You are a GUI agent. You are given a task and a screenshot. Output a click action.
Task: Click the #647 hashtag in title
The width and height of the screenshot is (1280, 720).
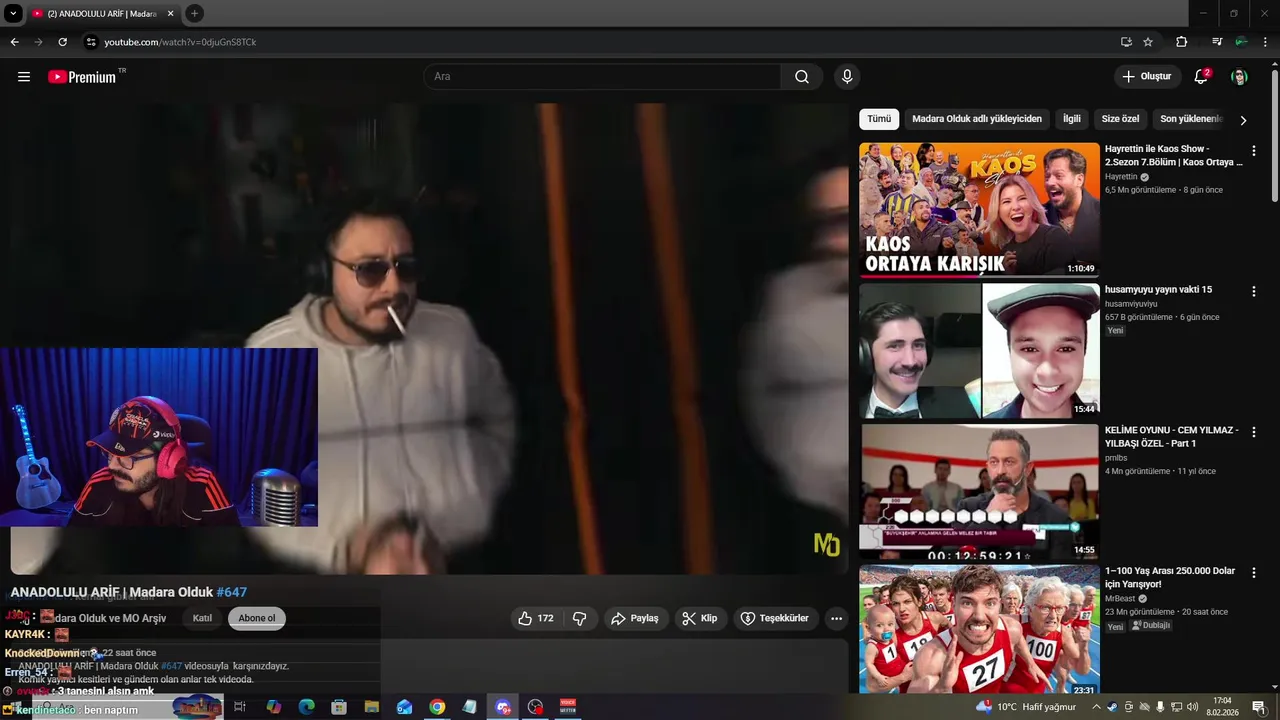[x=232, y=592]
